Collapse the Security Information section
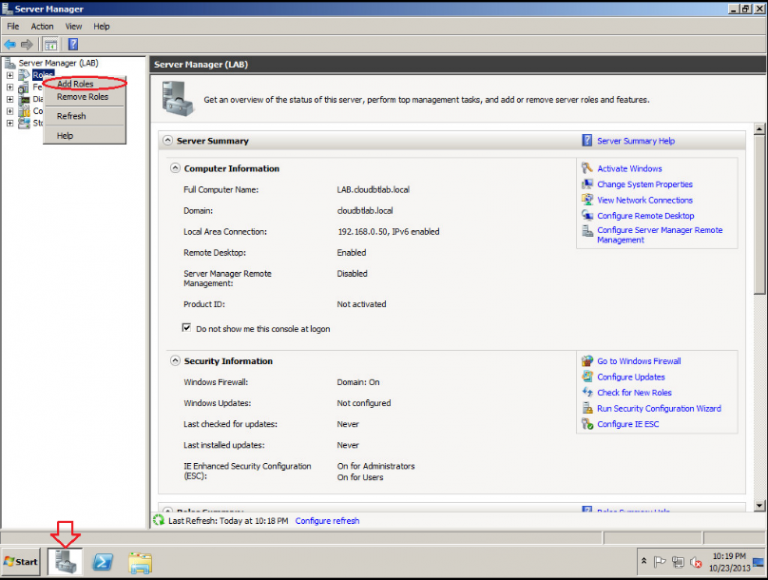The height and width of the screenshot is (580, 768). [x=175, y=361]
